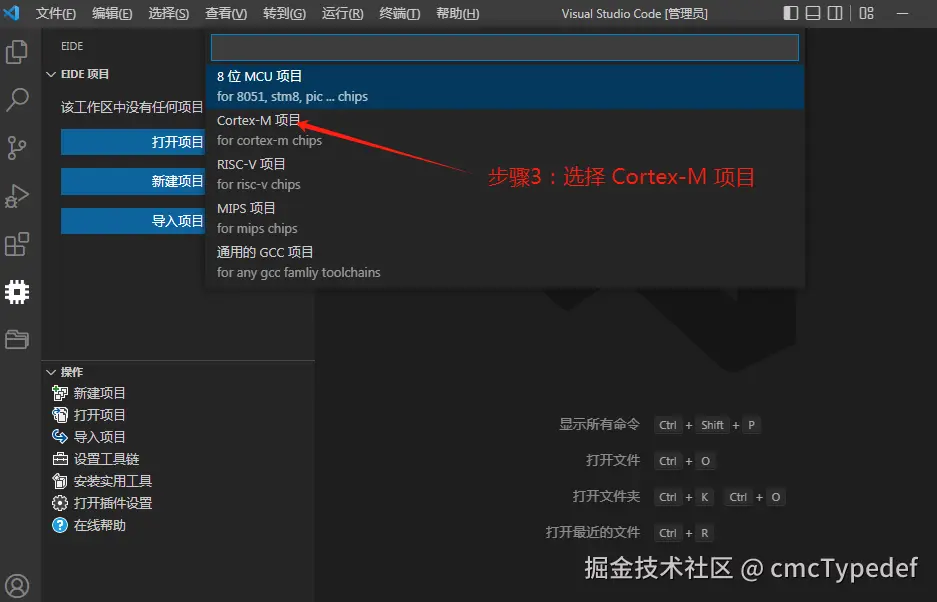Click the toolchain setup briefcase icon
Viewport: 937px width, 602px height.
click(x=60, y=459)
